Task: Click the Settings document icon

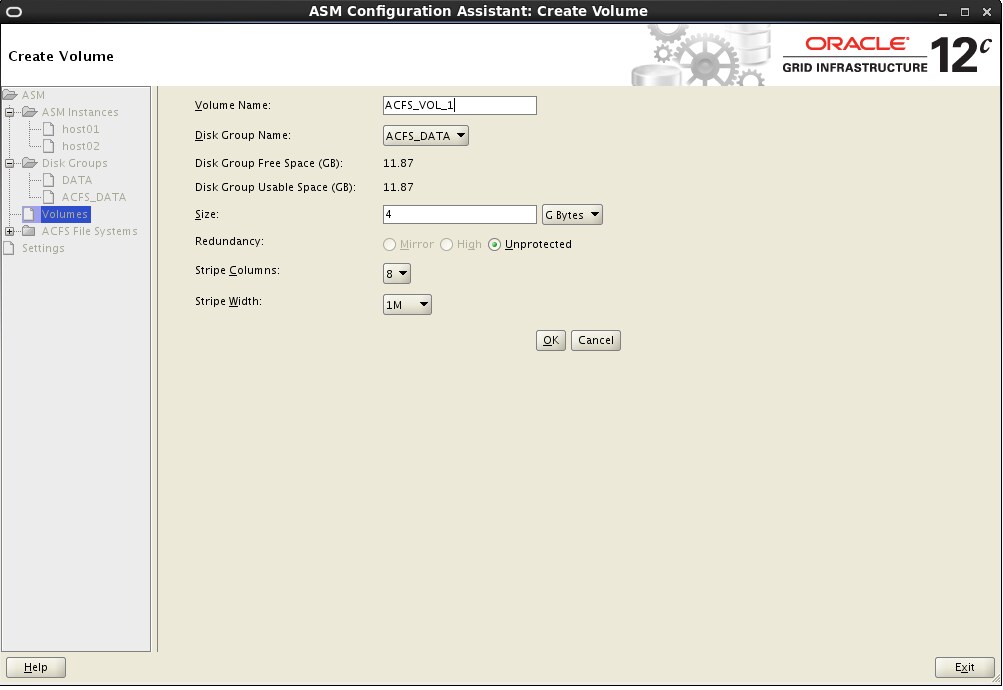Action: pos(8,248)
